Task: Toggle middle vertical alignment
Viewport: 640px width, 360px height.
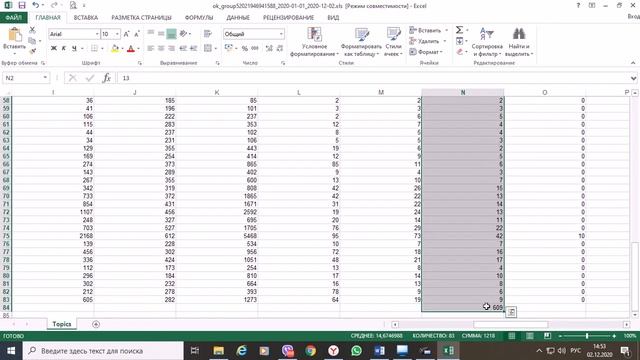Action: pos(161,33)
